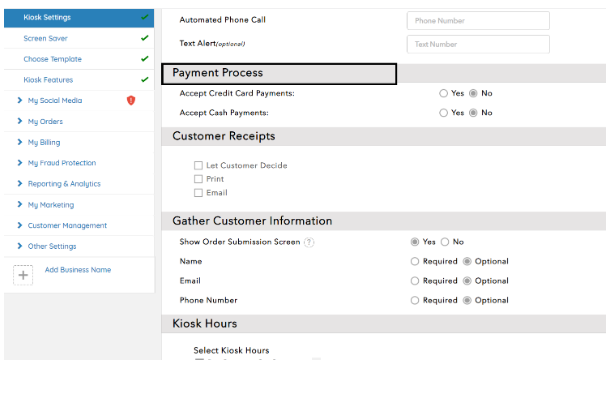This screenshot has height=399, width=613.
Task: Expand the My Marketing chevron
Action: coord(20,204)
